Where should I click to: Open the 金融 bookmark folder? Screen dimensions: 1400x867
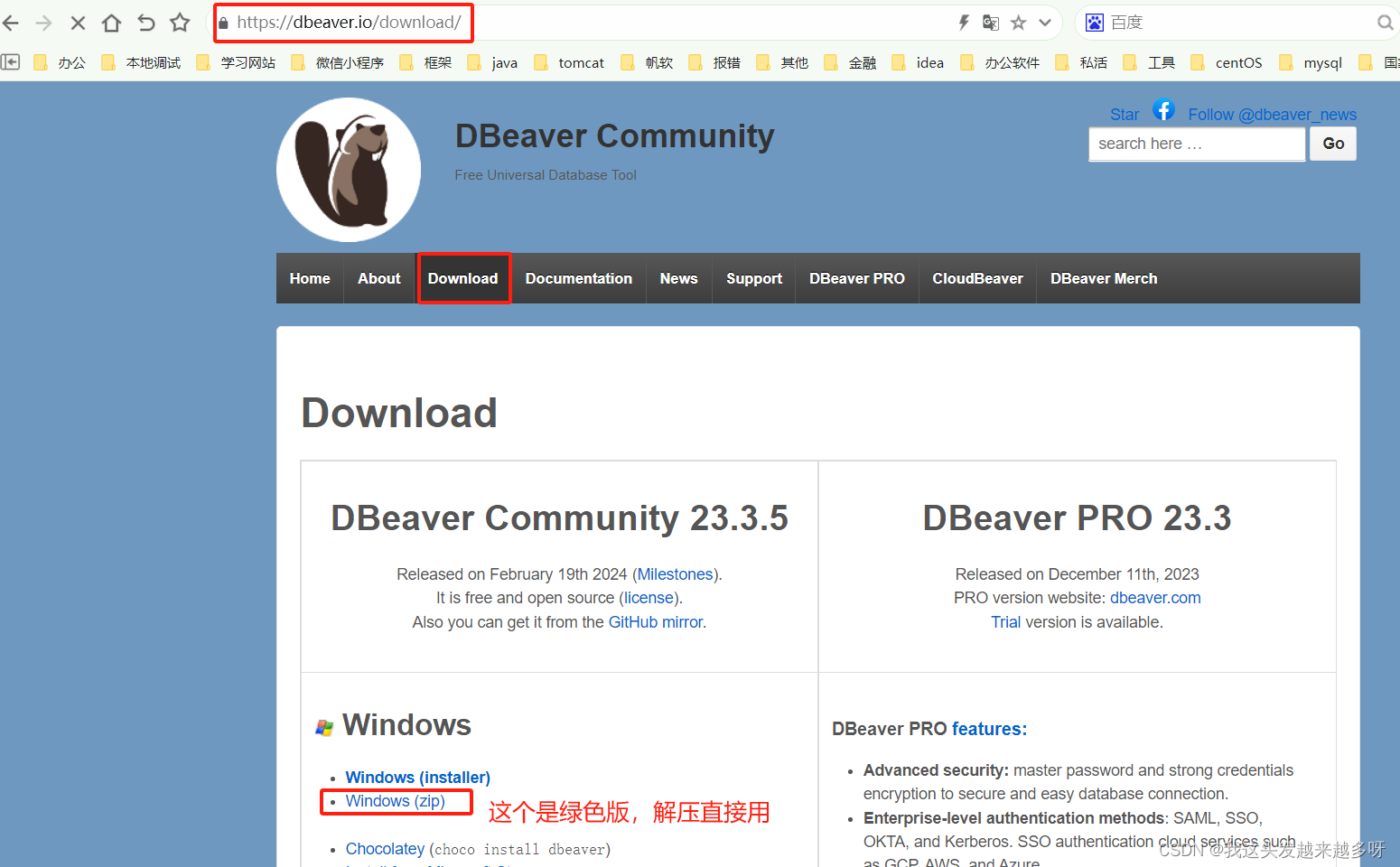850,62
